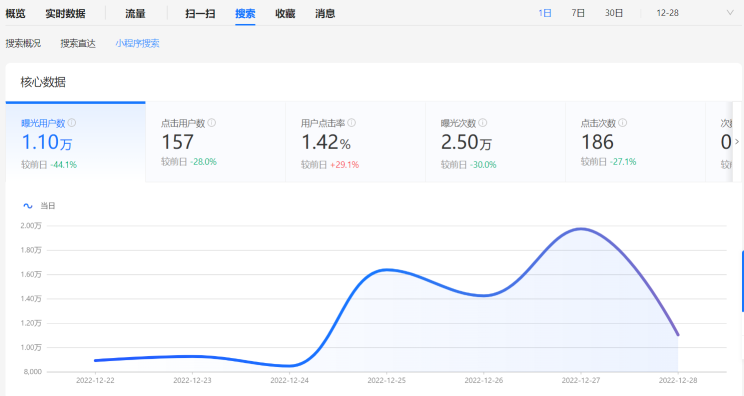Click the 2.50万 exposure count value
The width and height of the screenshot is (744, 396).
click(x=466, y=142)
